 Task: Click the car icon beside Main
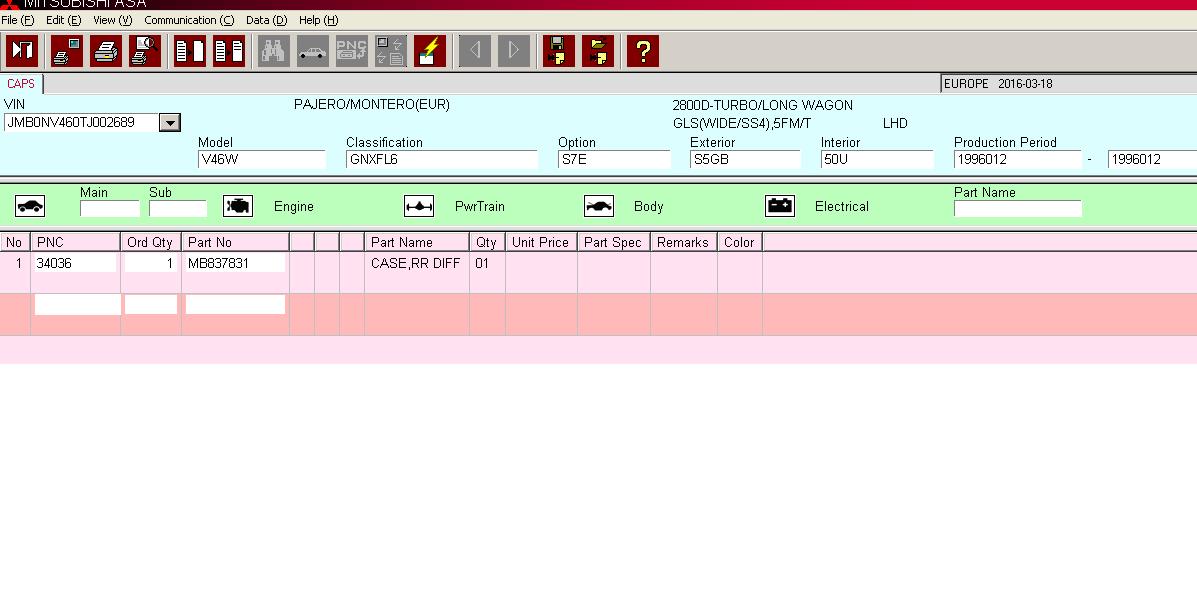point(31,206)
